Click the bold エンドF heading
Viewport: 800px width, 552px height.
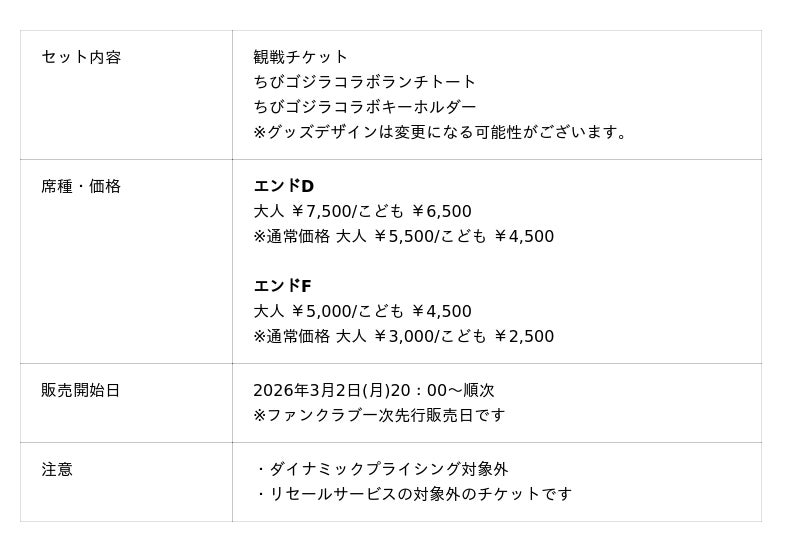(x=282, y=286)
